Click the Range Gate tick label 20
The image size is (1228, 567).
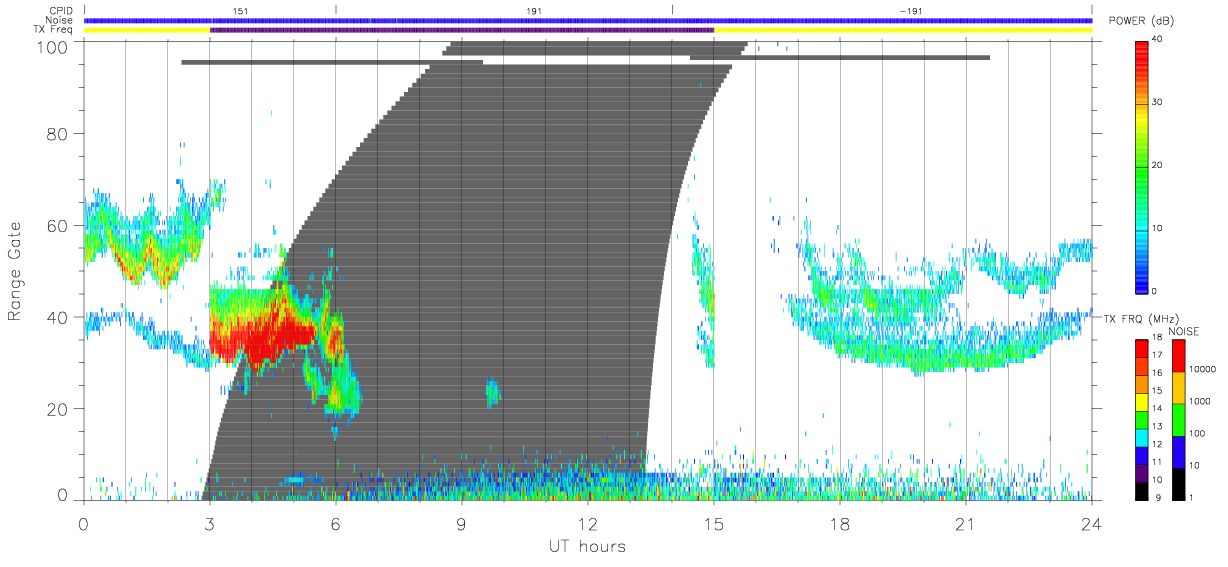coord(56,409)
